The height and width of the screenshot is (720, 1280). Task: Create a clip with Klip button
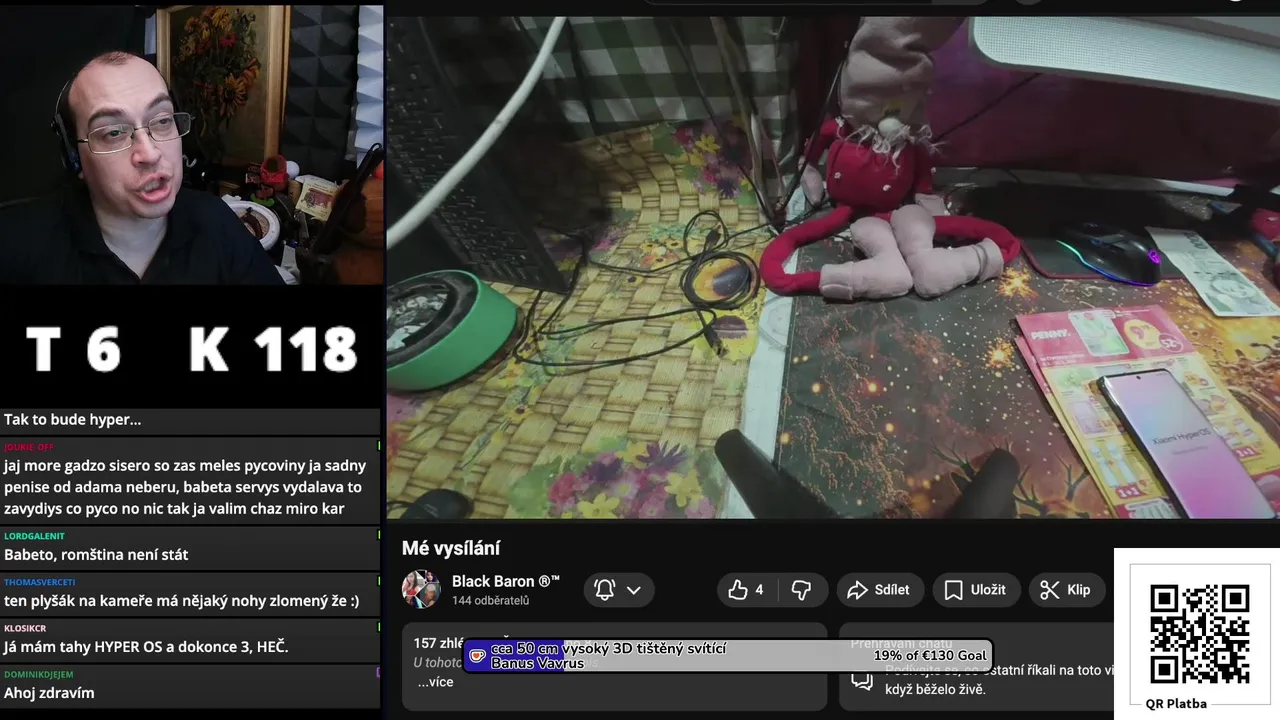[1066, 590]
